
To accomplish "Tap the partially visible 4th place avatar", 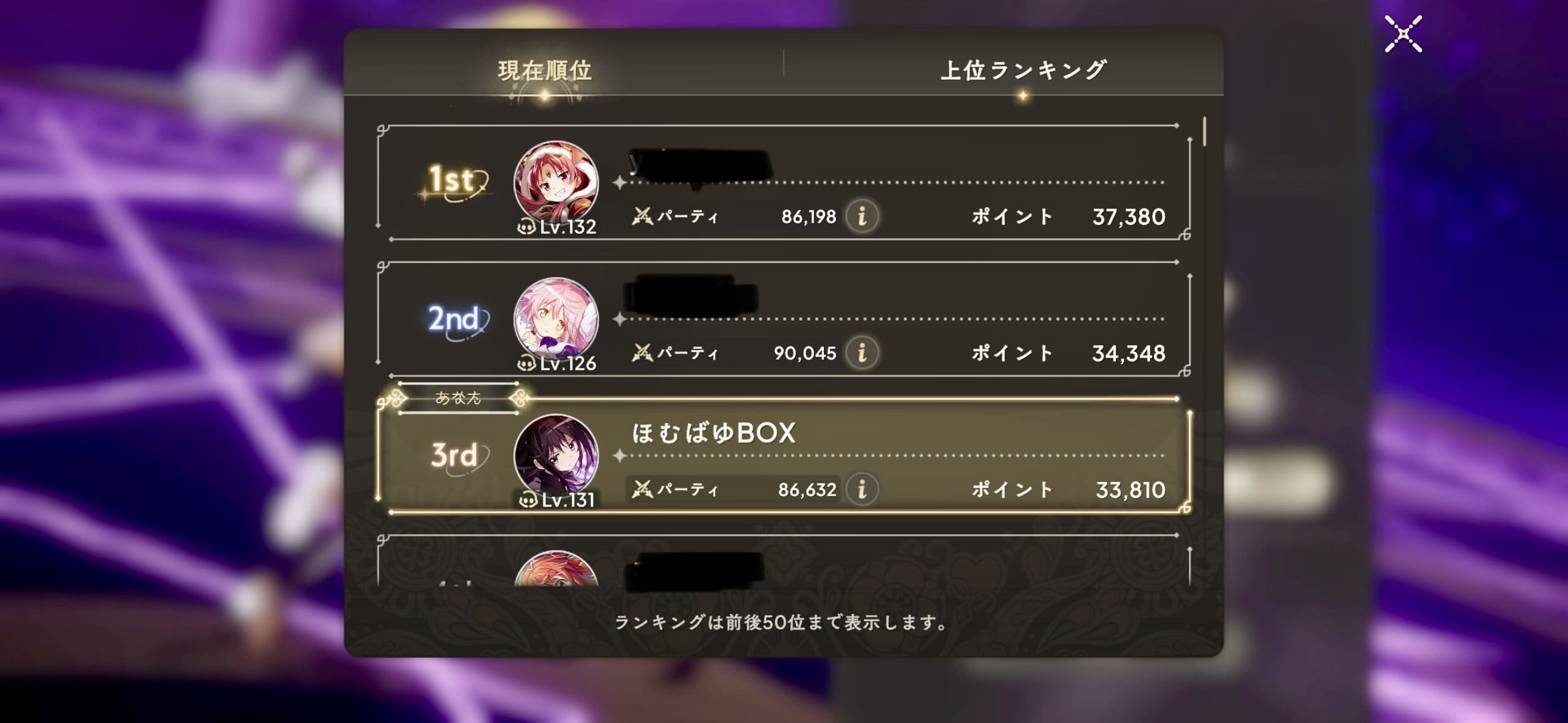I will pos(556,568).
